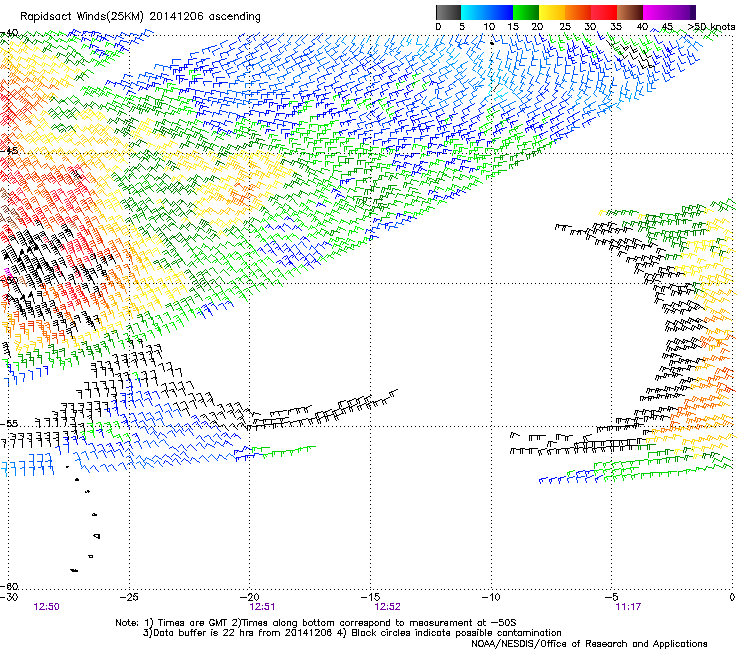Click the '-20' longitude axis label
The height and width of the screenshot is (650, 740).
point(250,597)
